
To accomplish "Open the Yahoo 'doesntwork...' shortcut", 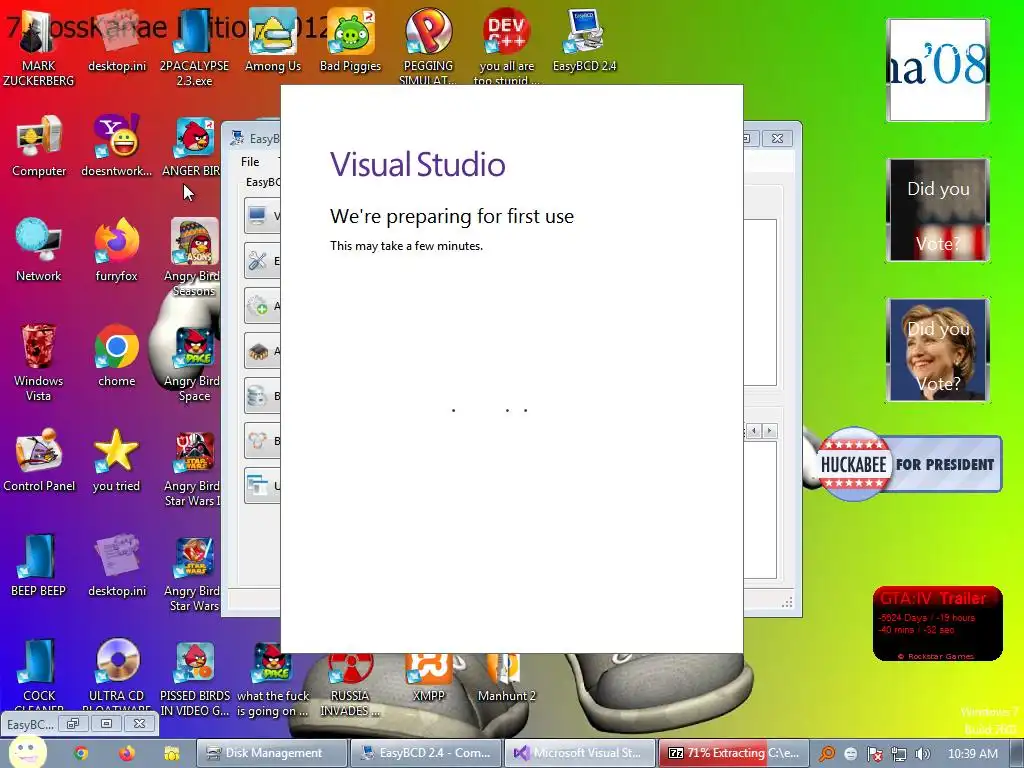I will pyautogui.click(x=116, y=146).
